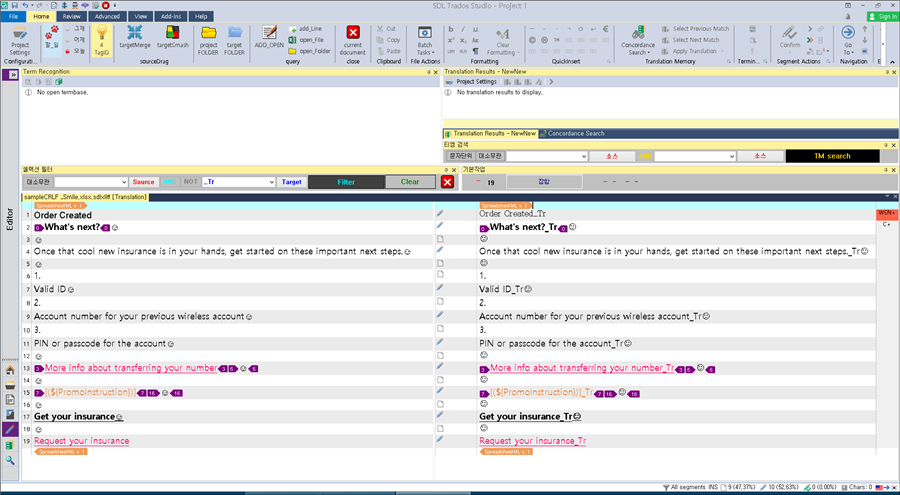The image size is (900, 495).
Task: Open Project Settings in the ribbon
Action: coord(20,40)
